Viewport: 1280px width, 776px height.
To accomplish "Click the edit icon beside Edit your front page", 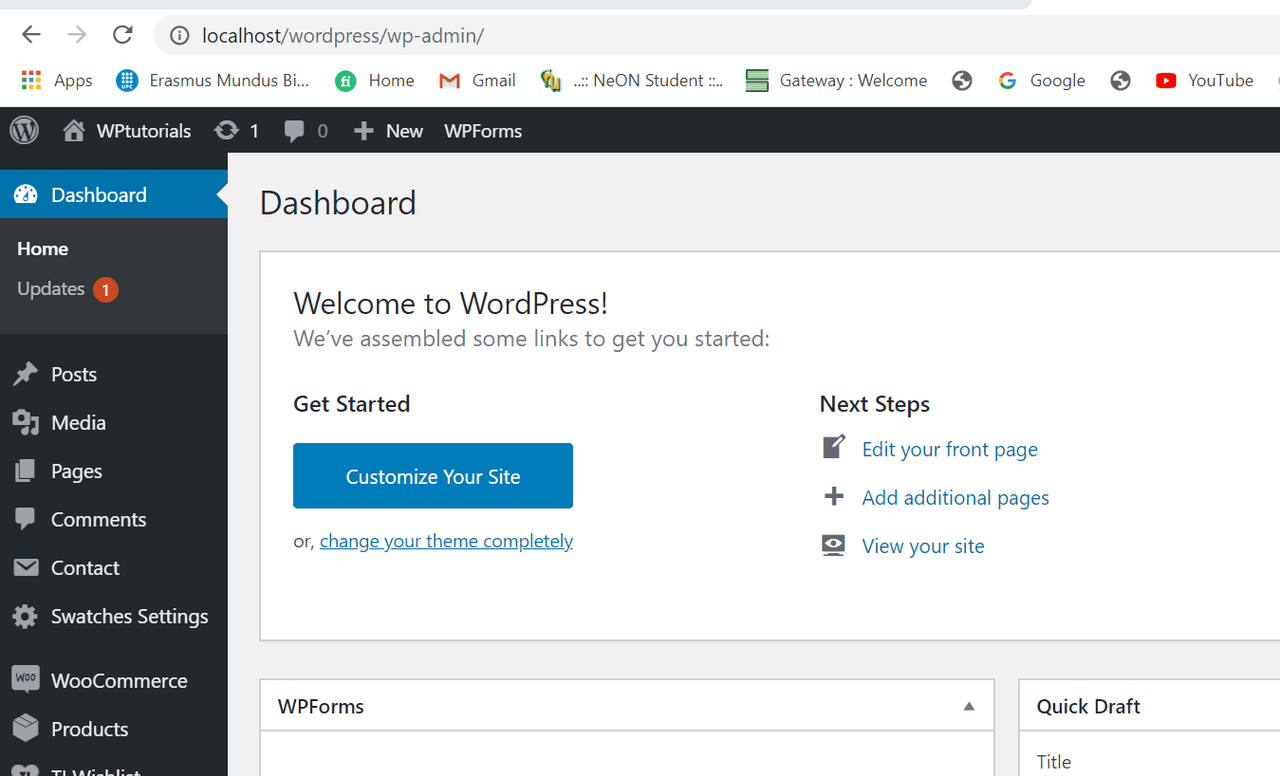I will click(x=834, y=447).
